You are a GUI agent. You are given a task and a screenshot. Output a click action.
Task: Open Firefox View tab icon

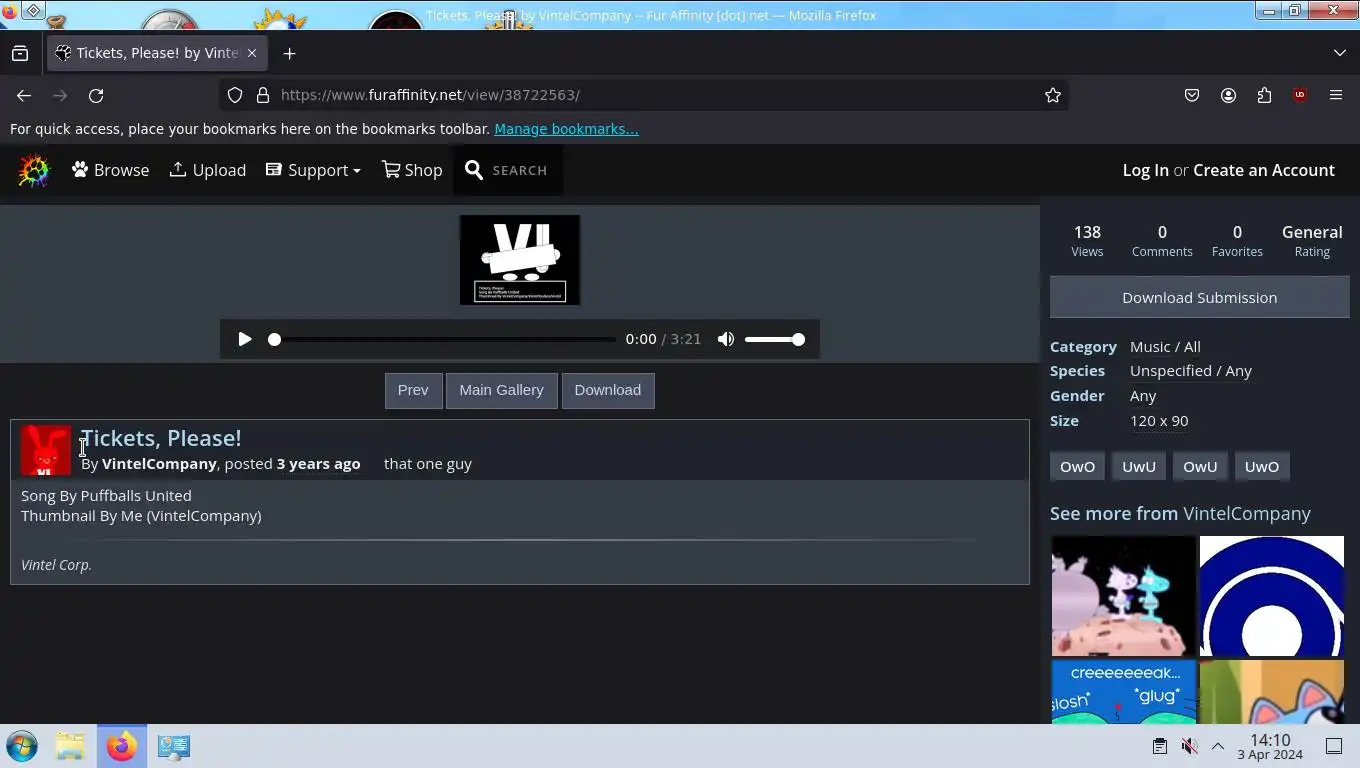(x=20, y=53)
